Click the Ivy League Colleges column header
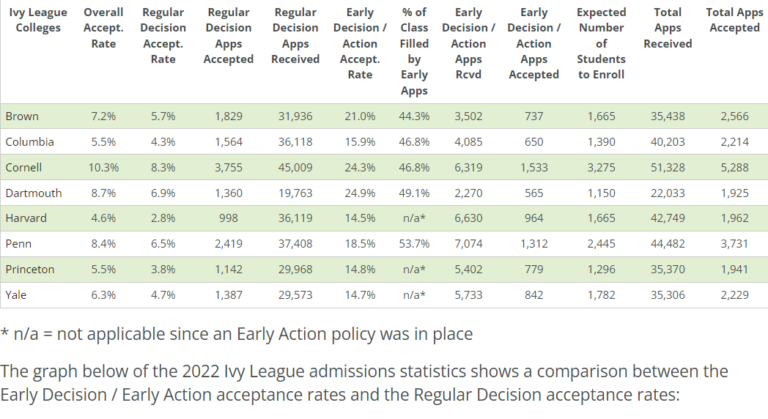 click(x=38, y=20)
